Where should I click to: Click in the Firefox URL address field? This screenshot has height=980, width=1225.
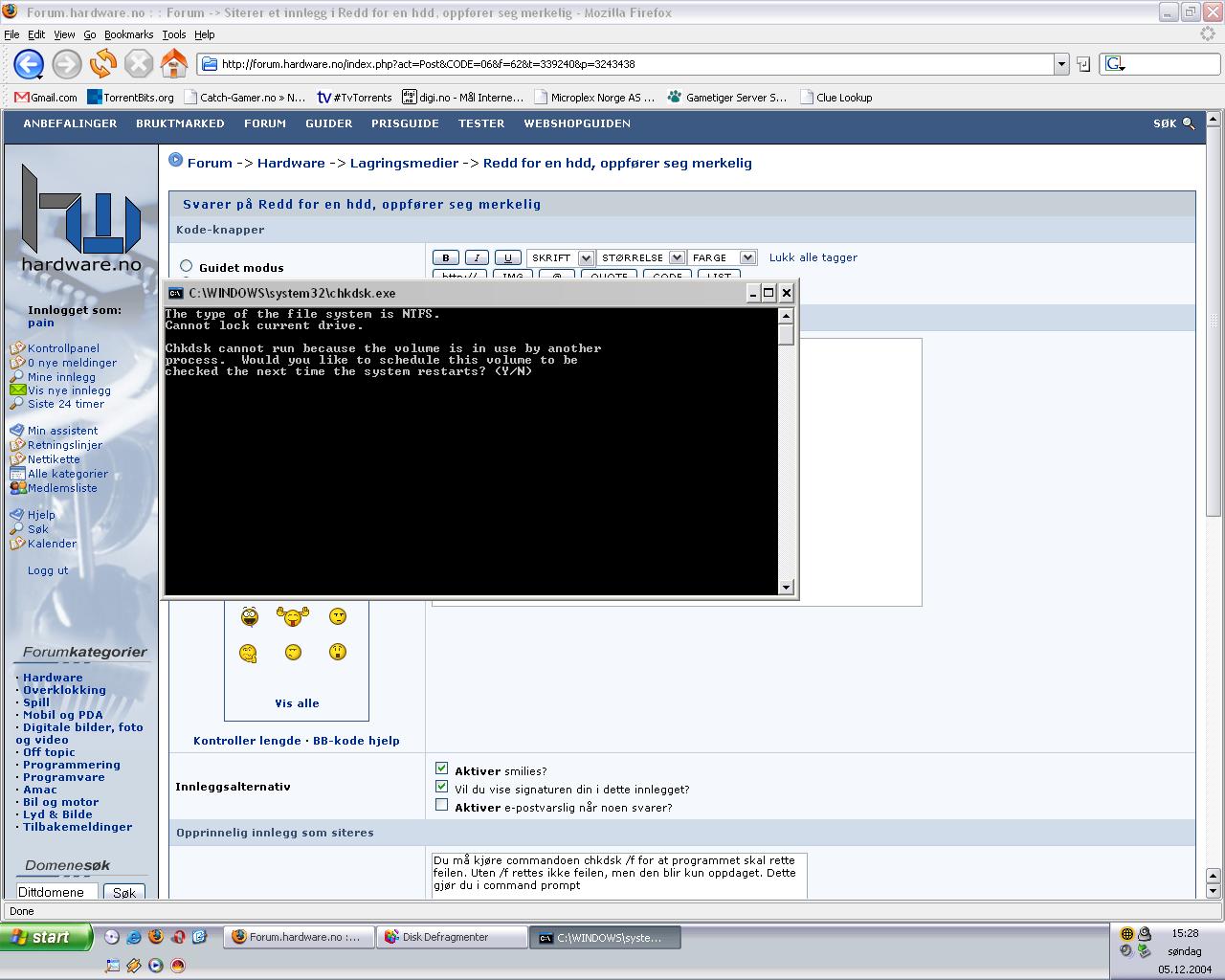pyautogui.click(x=627, y=64)
